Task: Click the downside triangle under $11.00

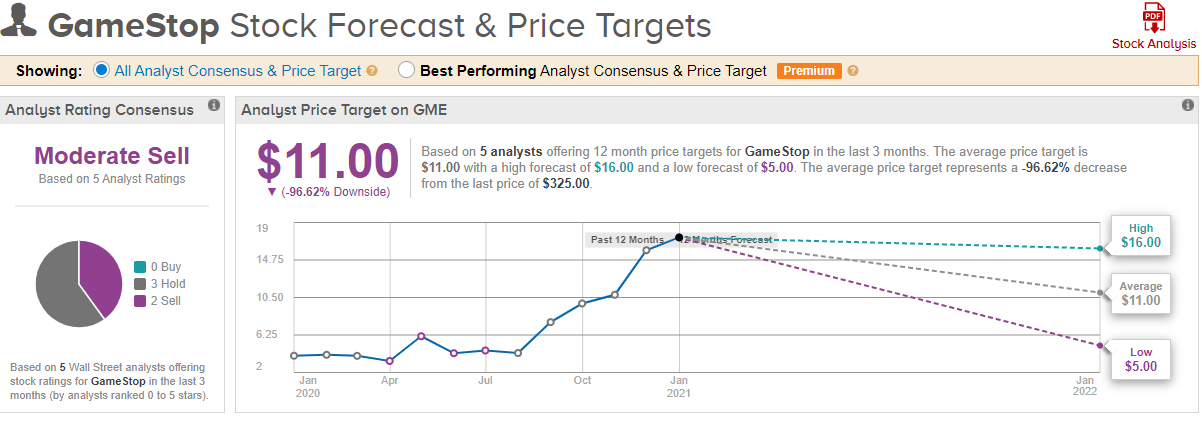Action: click(272, 192)
